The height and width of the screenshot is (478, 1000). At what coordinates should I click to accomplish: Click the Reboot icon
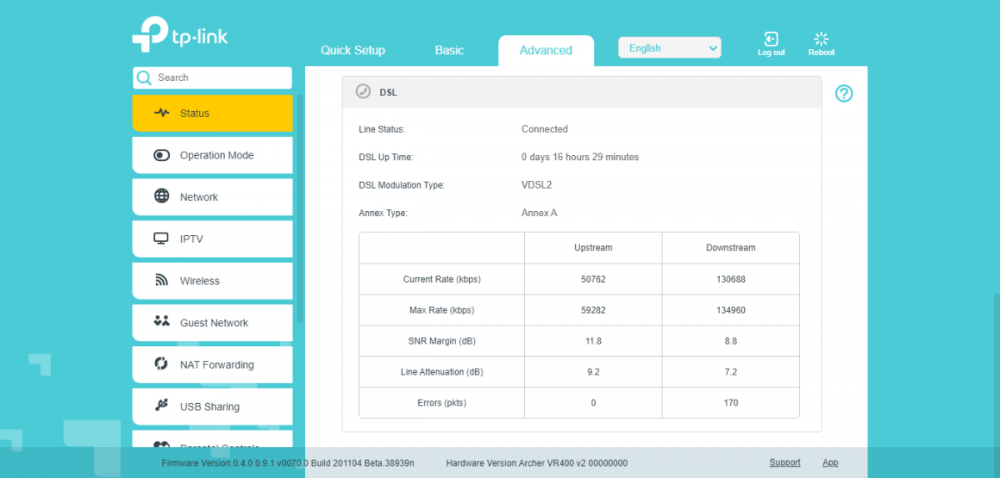tap(821, 39)
